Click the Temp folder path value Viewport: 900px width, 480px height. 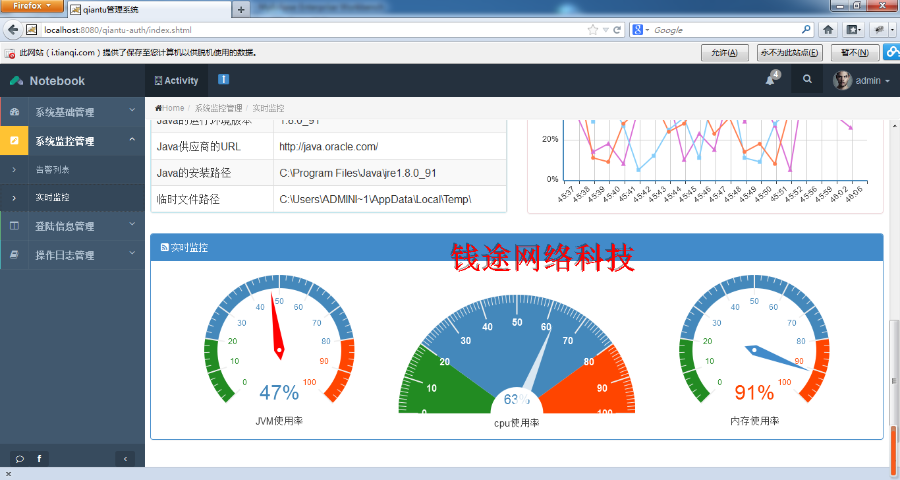pyautogui.click(x=375, y=200)
